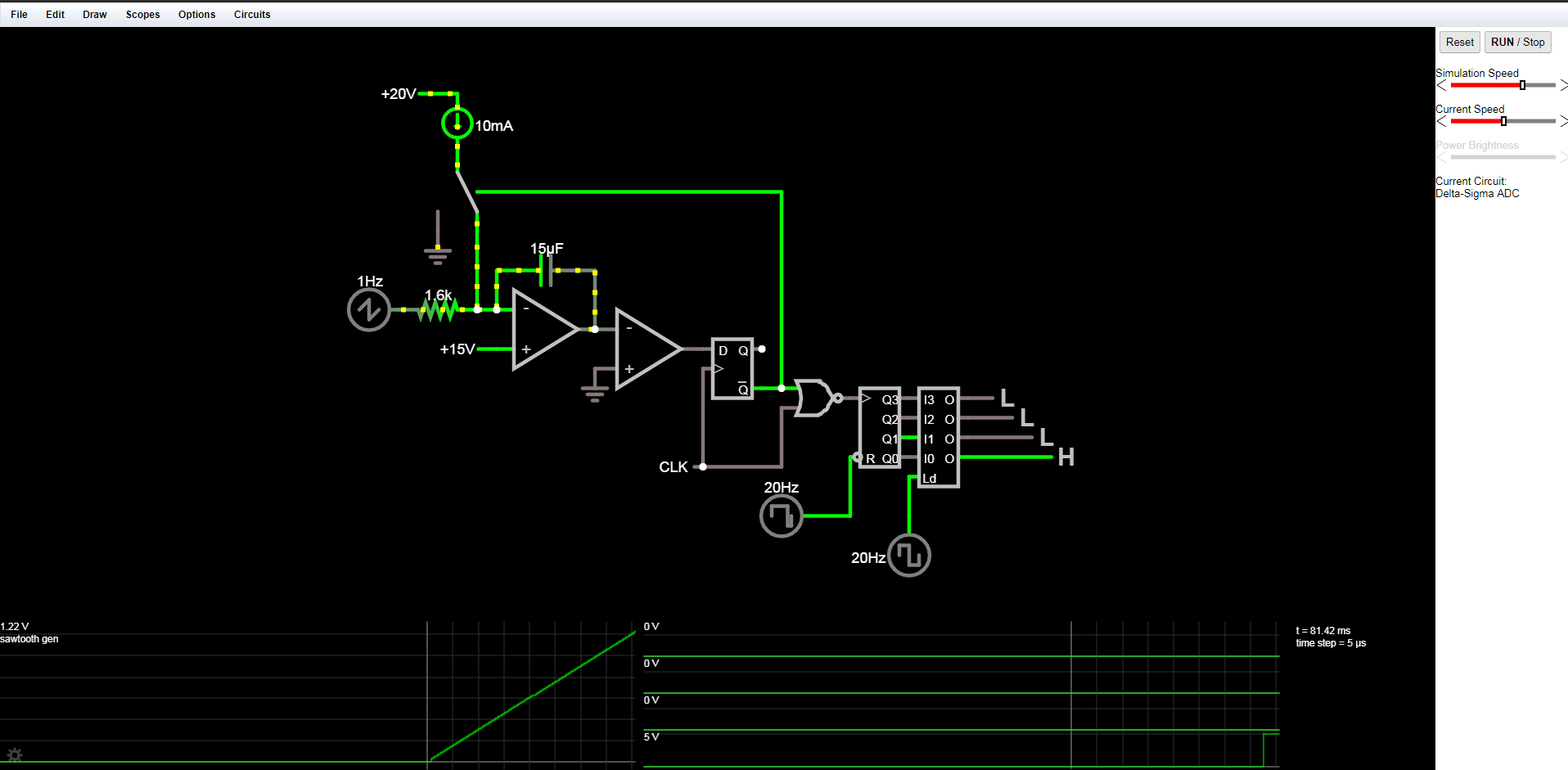Click the 10mA current source symbol

click(x=457, y=124)
